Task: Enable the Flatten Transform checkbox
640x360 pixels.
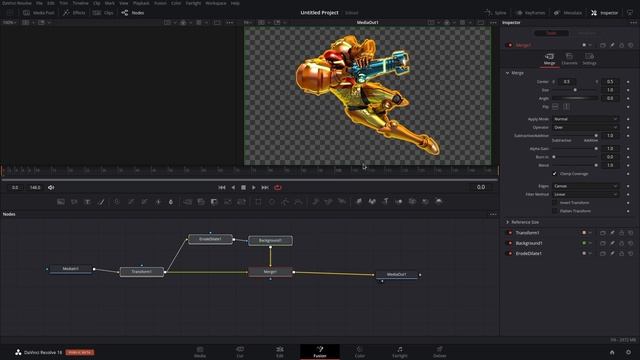Action: pos(555,211)
